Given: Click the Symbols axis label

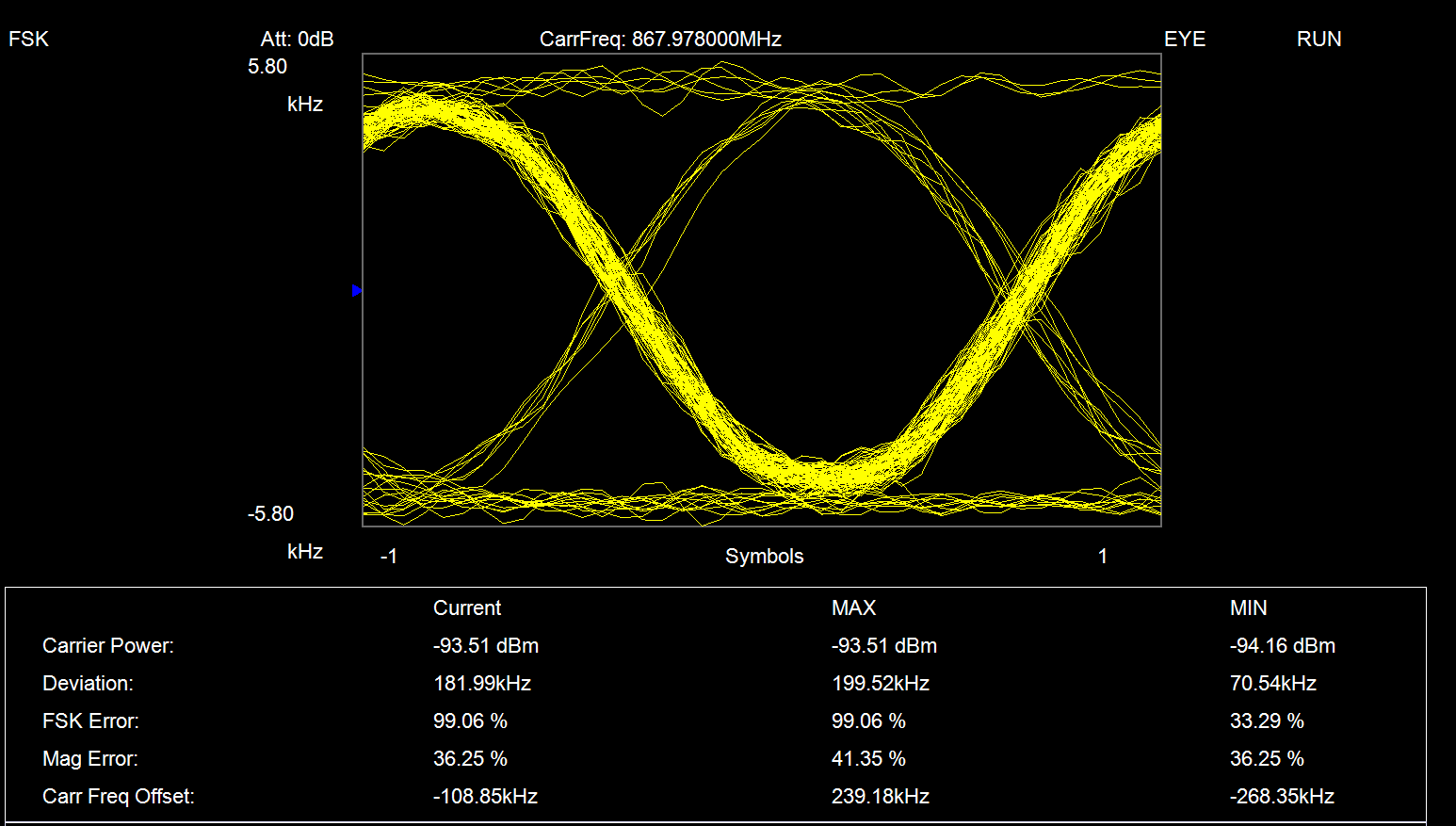Looking at the screenshot, I should click(x=764, y=557).
